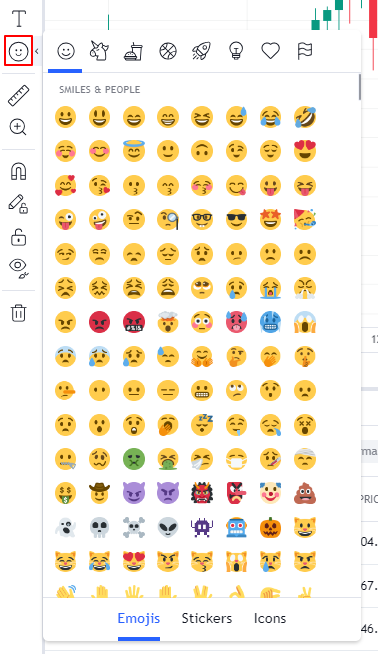
Task: Open the emoji tool selected in sidebar
Action: [x=18, y=51]
